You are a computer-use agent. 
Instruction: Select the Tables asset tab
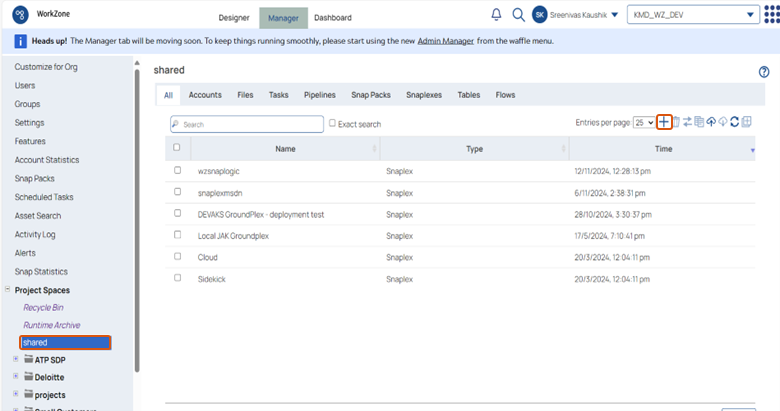tap(469, 95)
